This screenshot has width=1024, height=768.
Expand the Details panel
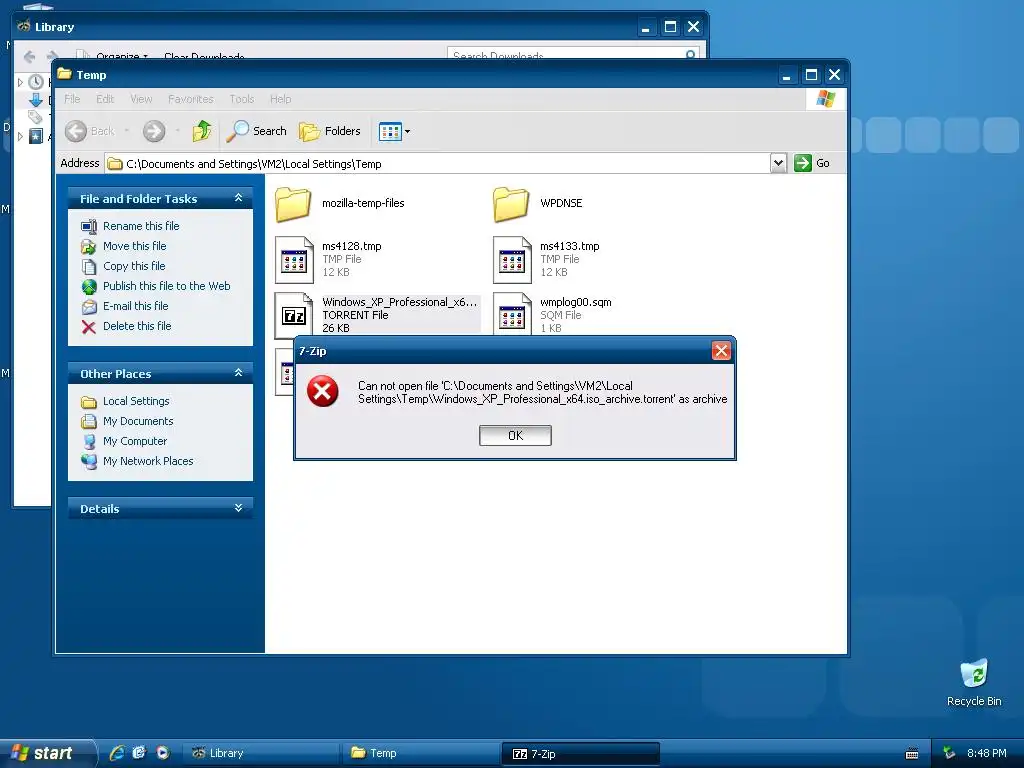(238, 508)
